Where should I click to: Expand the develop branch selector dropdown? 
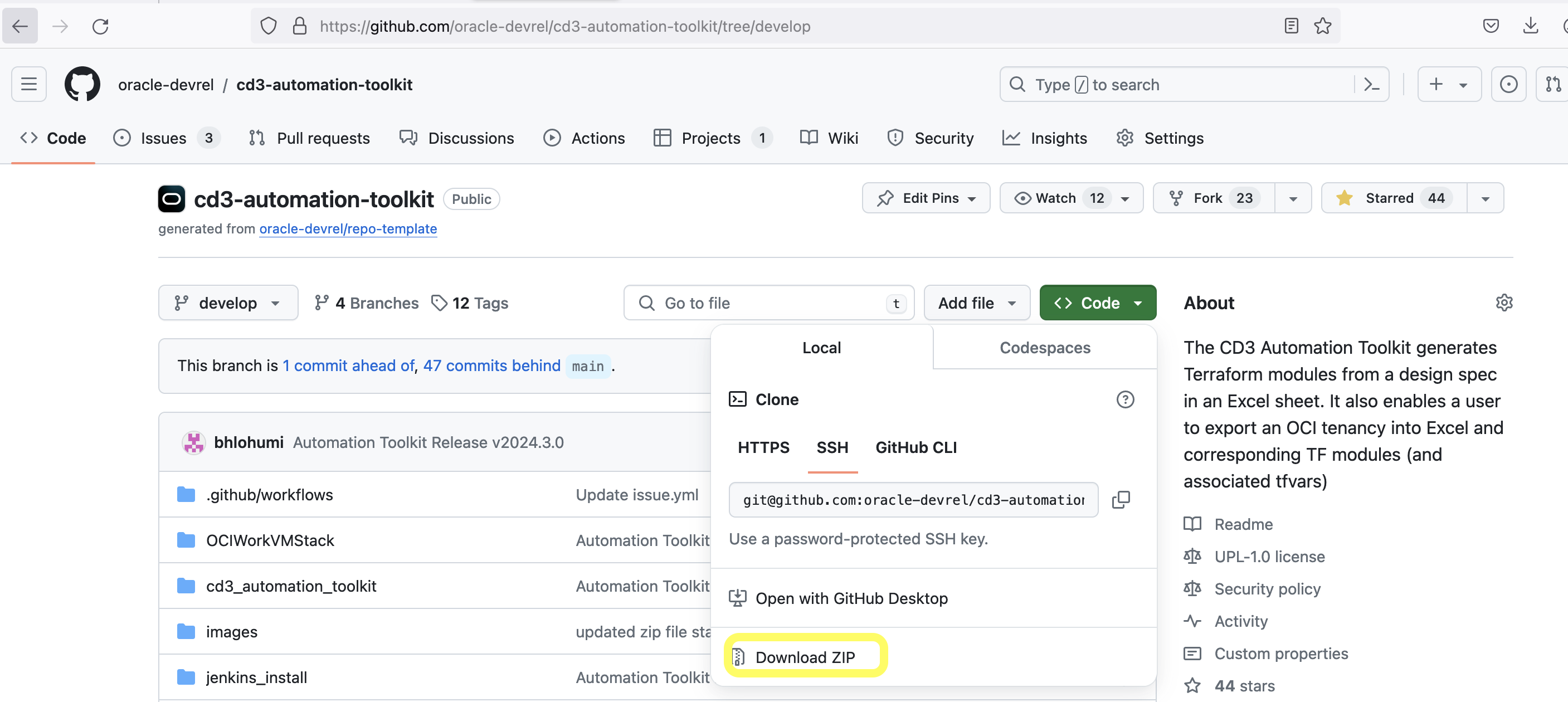(x=228, y=303)
